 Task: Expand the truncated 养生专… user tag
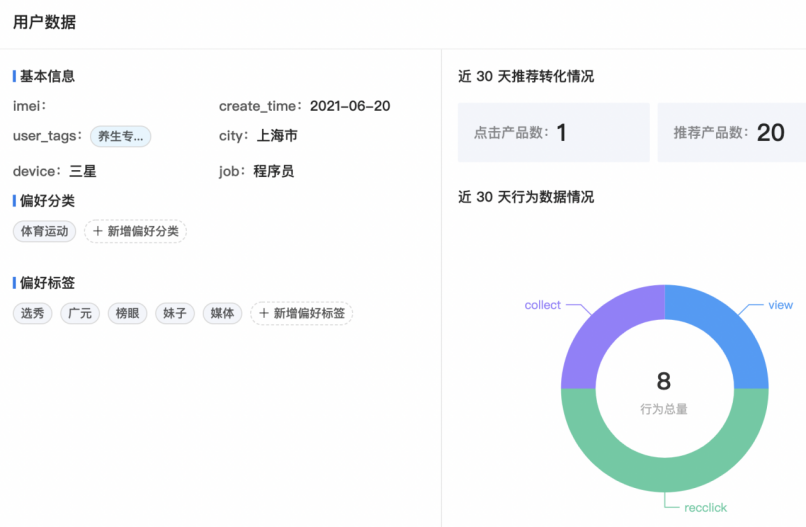coord(120,136)
